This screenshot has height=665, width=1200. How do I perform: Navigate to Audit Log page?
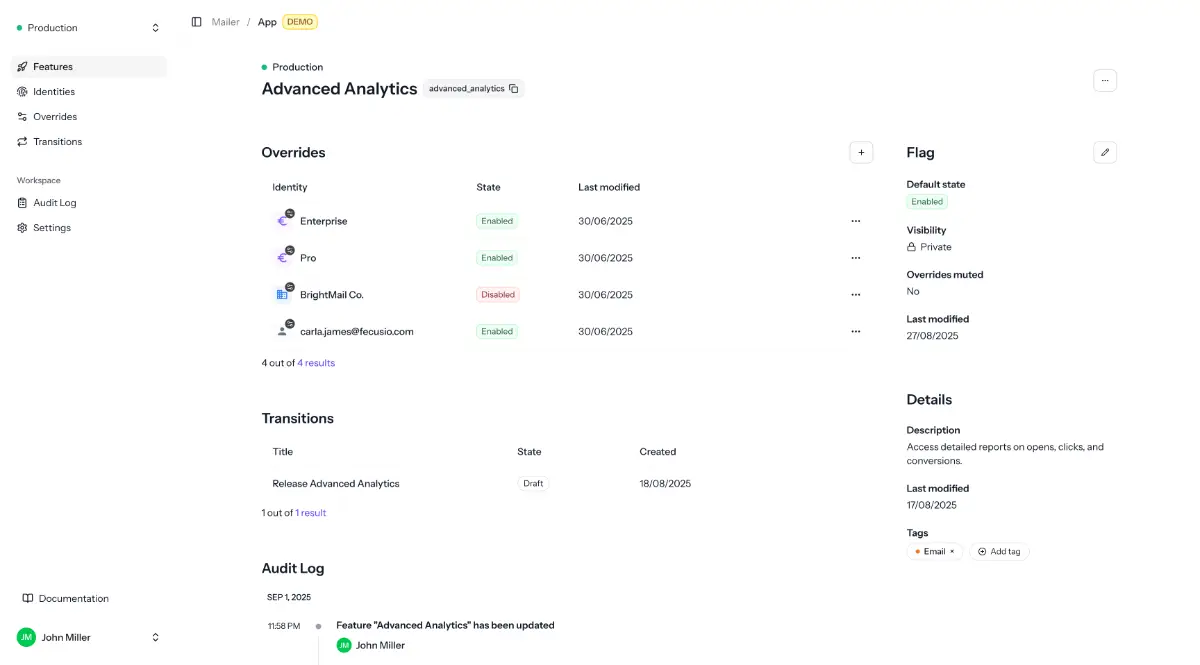click(54, 203)
